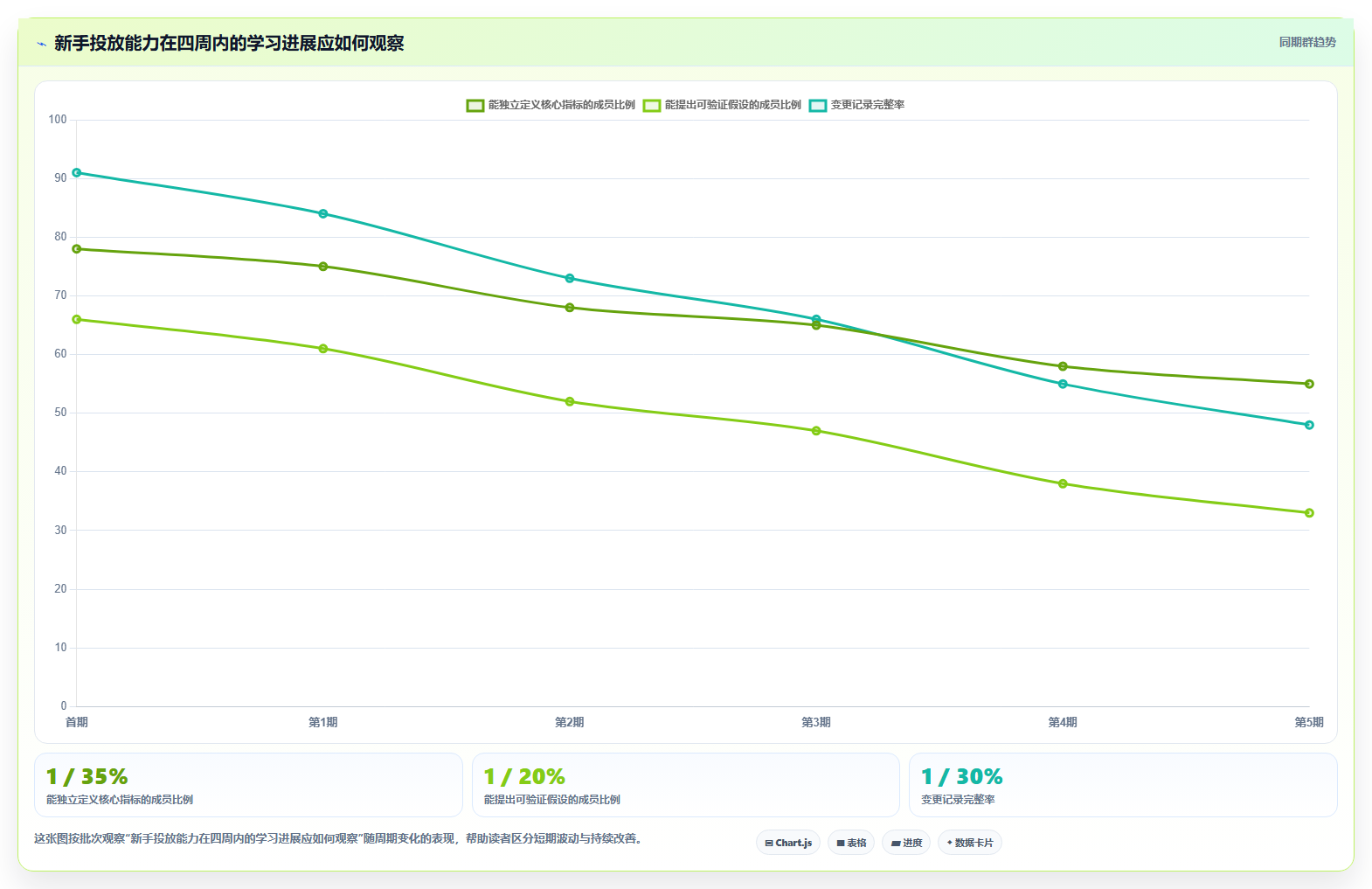The width and height of the screenshot is (1372, 889).
Task: Click the 第2期 x-axis label
Action: coord(570,722)
